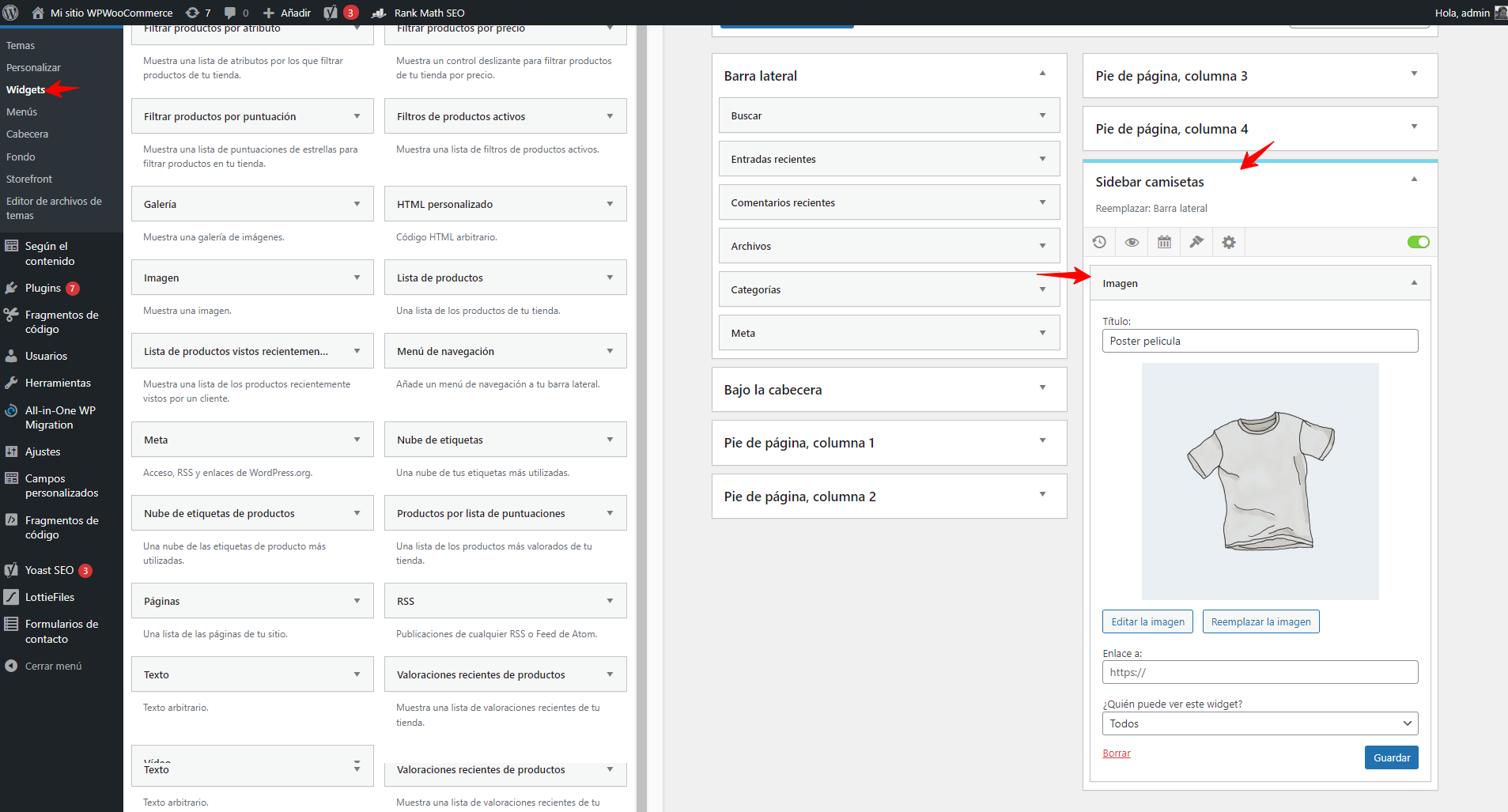This screenshot has height=812, width=1508.
Task: Collapse the Barra lateral area
Action: pos(1042,74)
